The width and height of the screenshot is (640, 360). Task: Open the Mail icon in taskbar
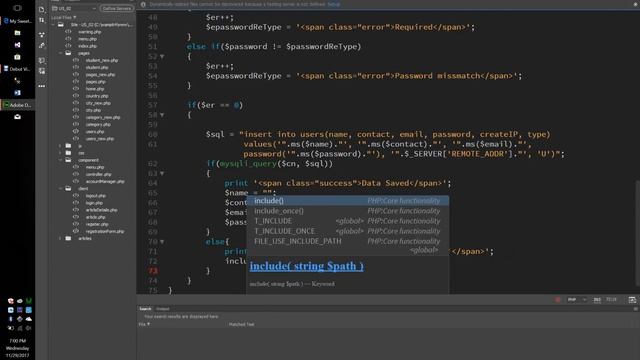coord(17,117)
